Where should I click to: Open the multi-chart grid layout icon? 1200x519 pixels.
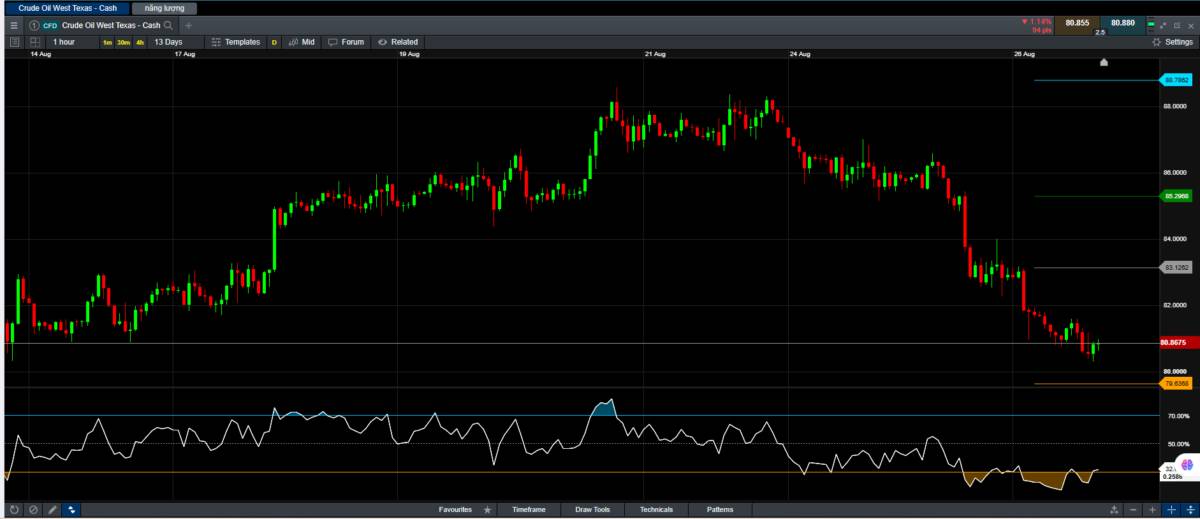point(35,42)
